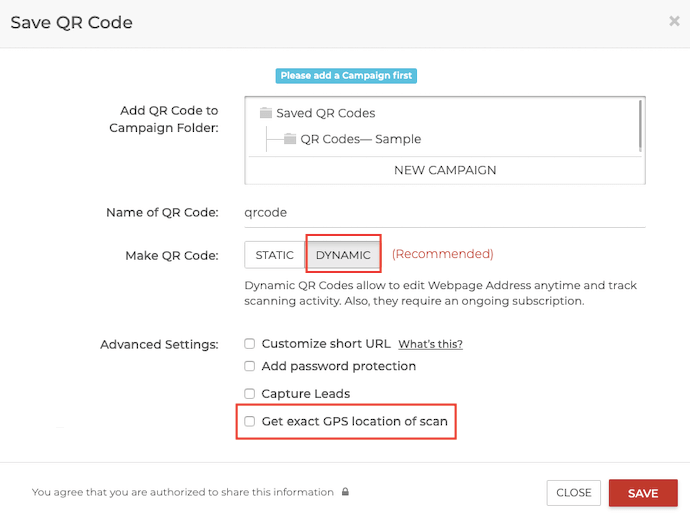
Task: Click the campaign folder list scrollbar
Action: coord(640,126)
